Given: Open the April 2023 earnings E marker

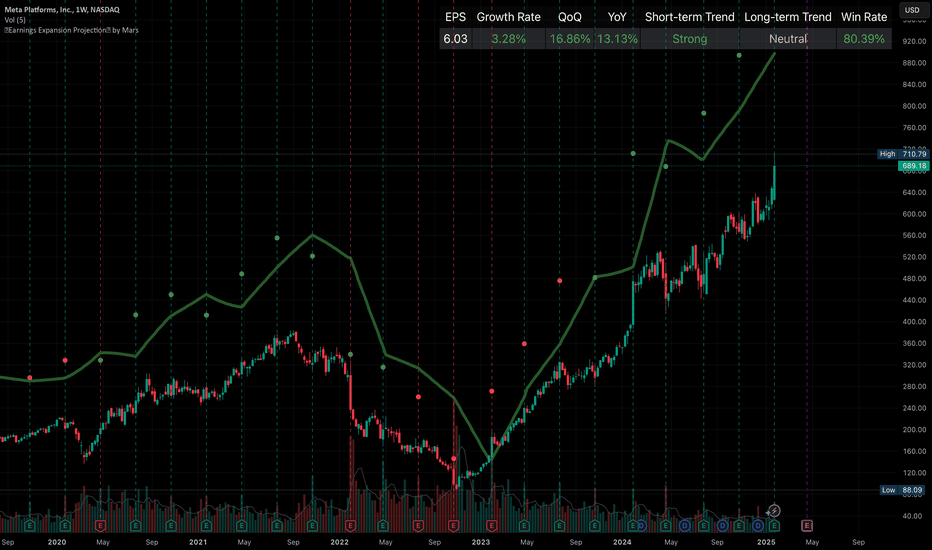Looking at the screenshot, I should (524, 526).
